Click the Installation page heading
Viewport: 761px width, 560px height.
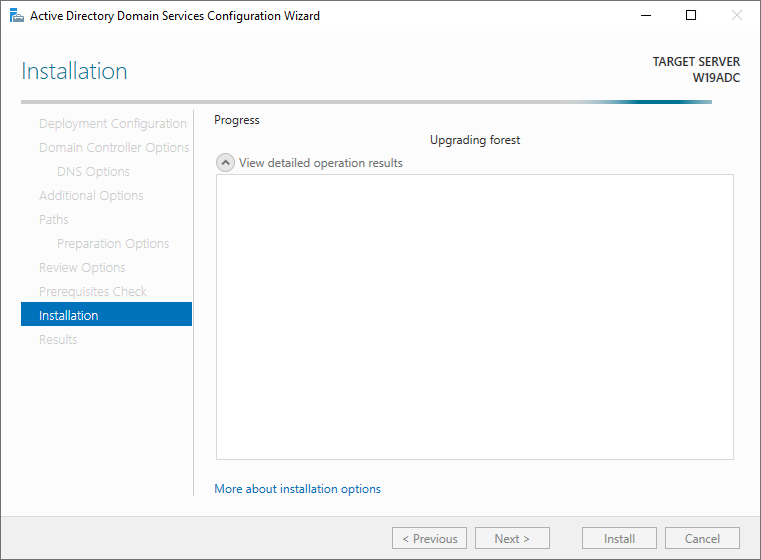pos(74,71)
